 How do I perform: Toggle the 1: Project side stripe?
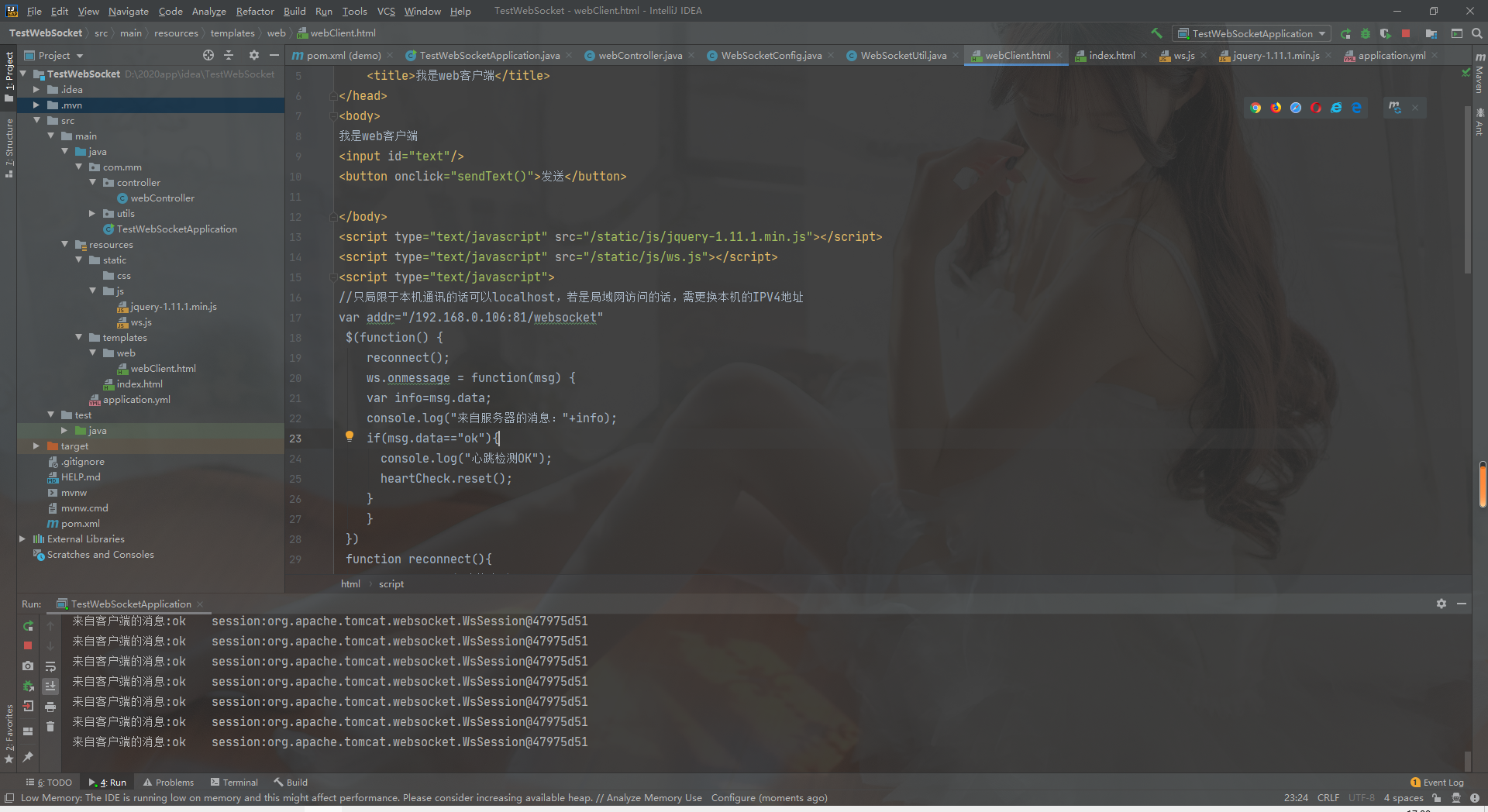coord(9,76)
